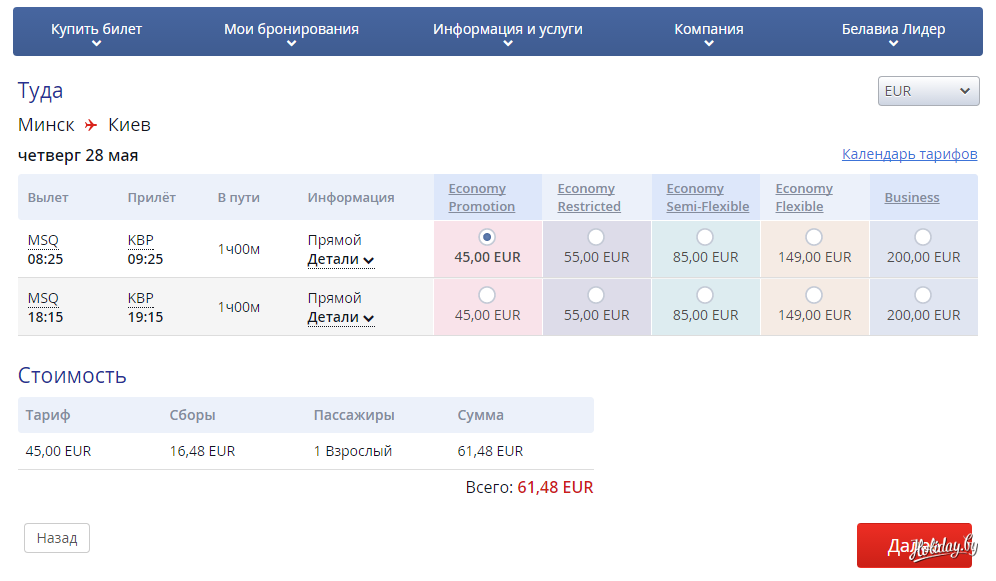Open the Календарь тарифов link

pos(909,154)
